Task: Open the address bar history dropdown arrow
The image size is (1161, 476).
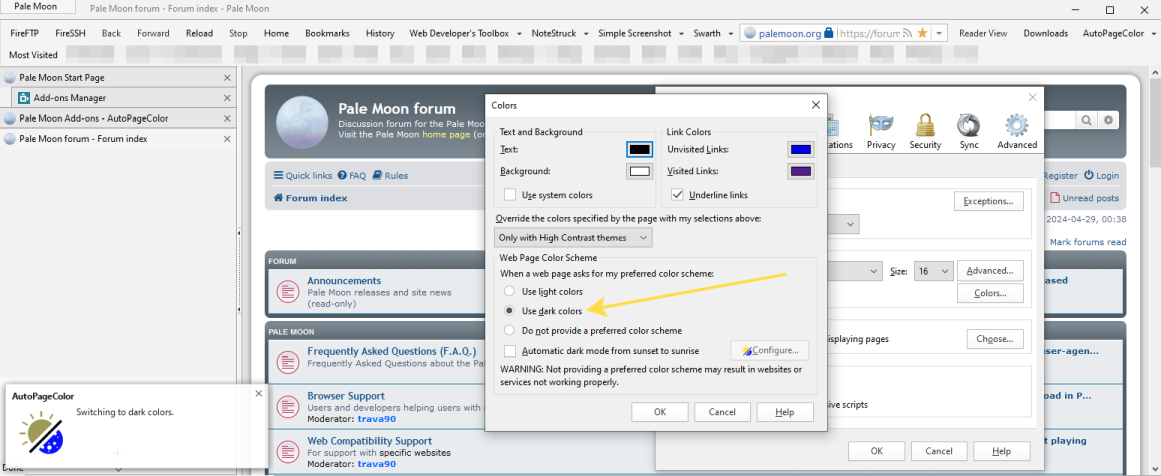Action: [x=939, y=33]
